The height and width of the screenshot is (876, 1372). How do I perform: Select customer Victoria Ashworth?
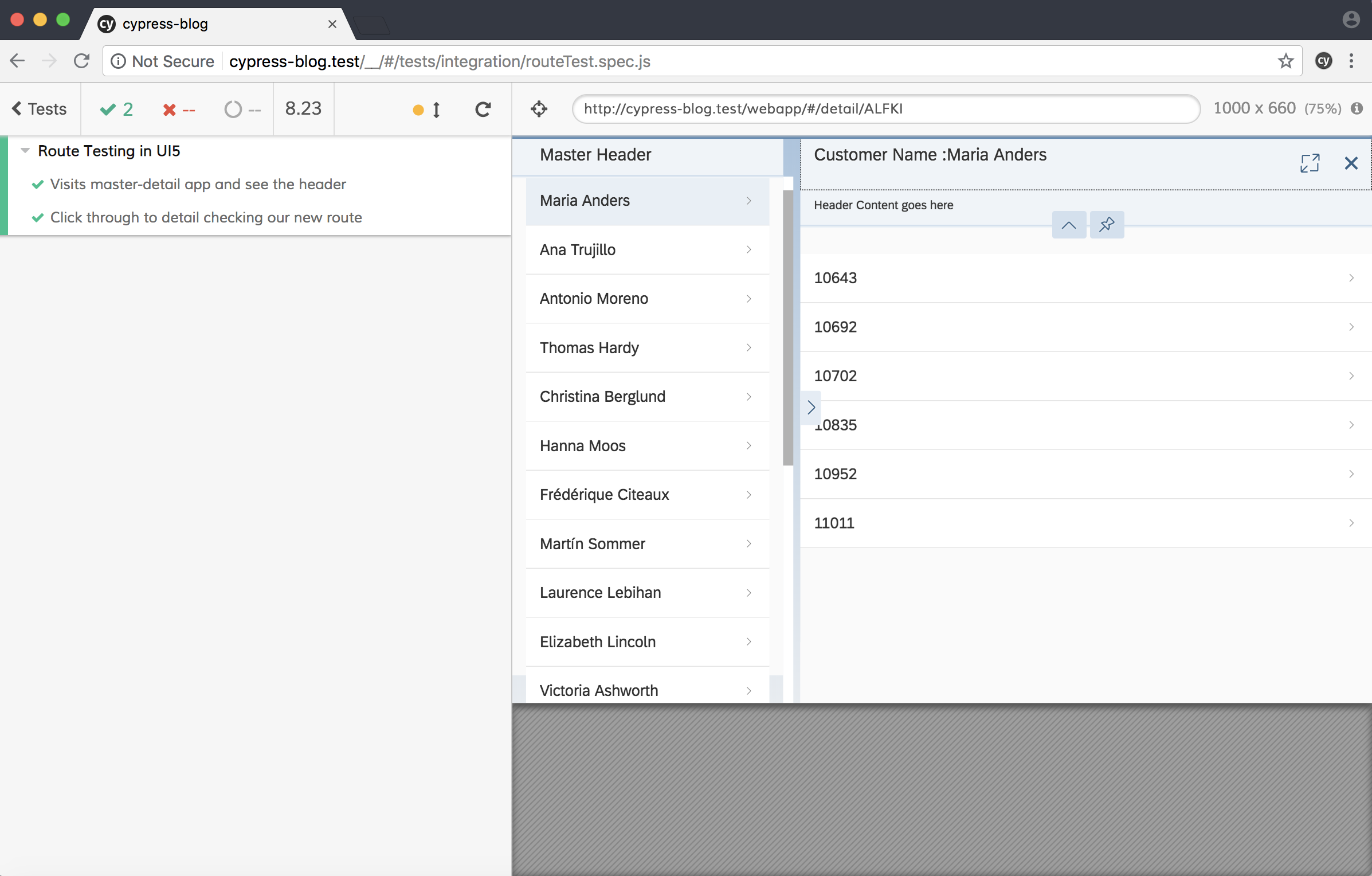(647, 685)
